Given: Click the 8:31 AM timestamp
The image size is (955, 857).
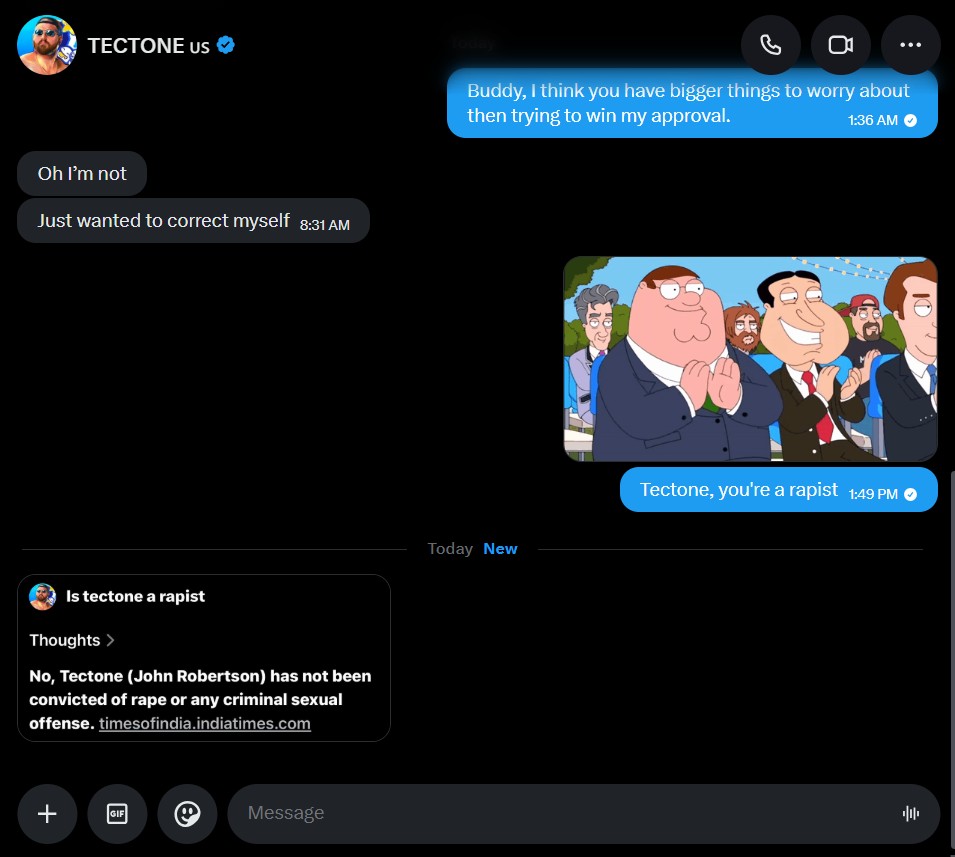Looking at the screenshot, I should [325, 225].
